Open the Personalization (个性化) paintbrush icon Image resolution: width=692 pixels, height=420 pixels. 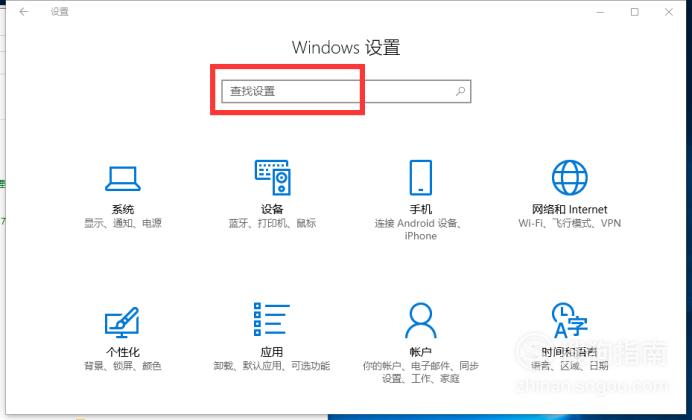pyautogui.click(x=122, y=321)
